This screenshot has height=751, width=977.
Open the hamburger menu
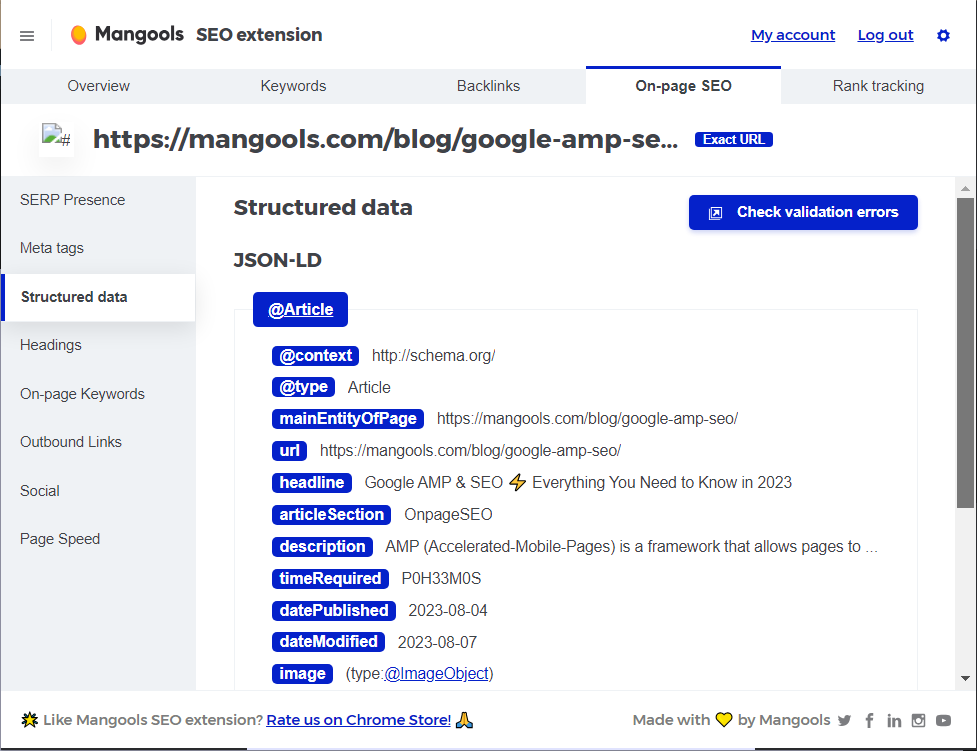click(26, 35)
